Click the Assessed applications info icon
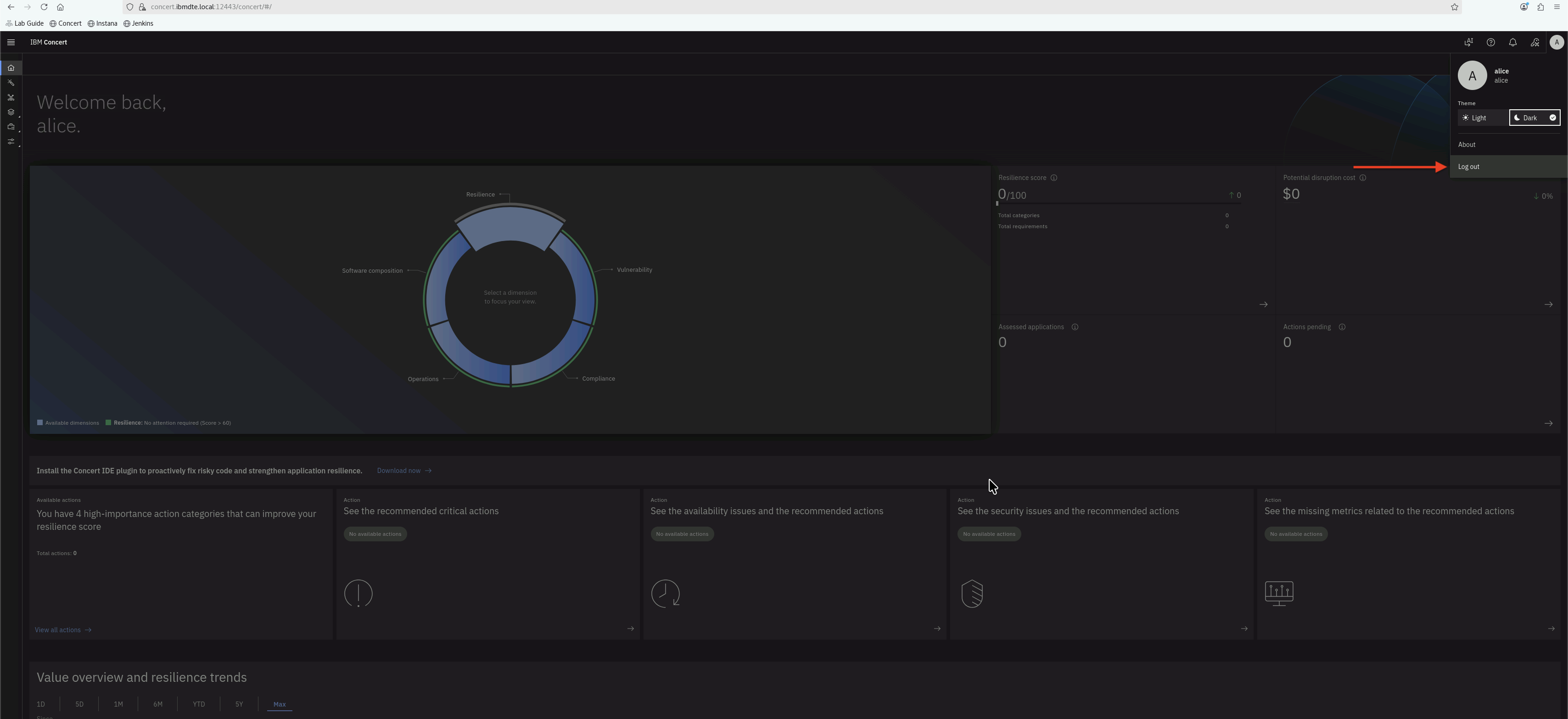 click(x=1075, y=327)
